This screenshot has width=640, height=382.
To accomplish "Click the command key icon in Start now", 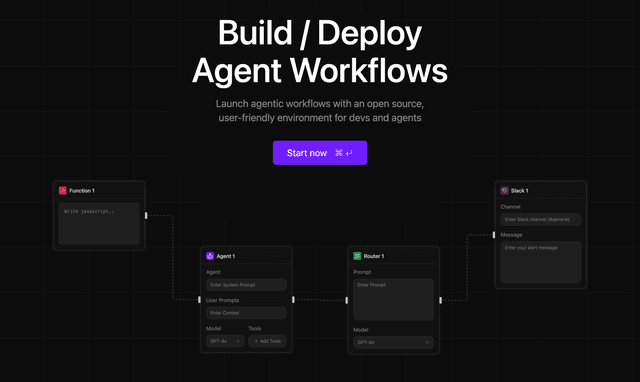I will pyautogui.click(x=339, y=153).
